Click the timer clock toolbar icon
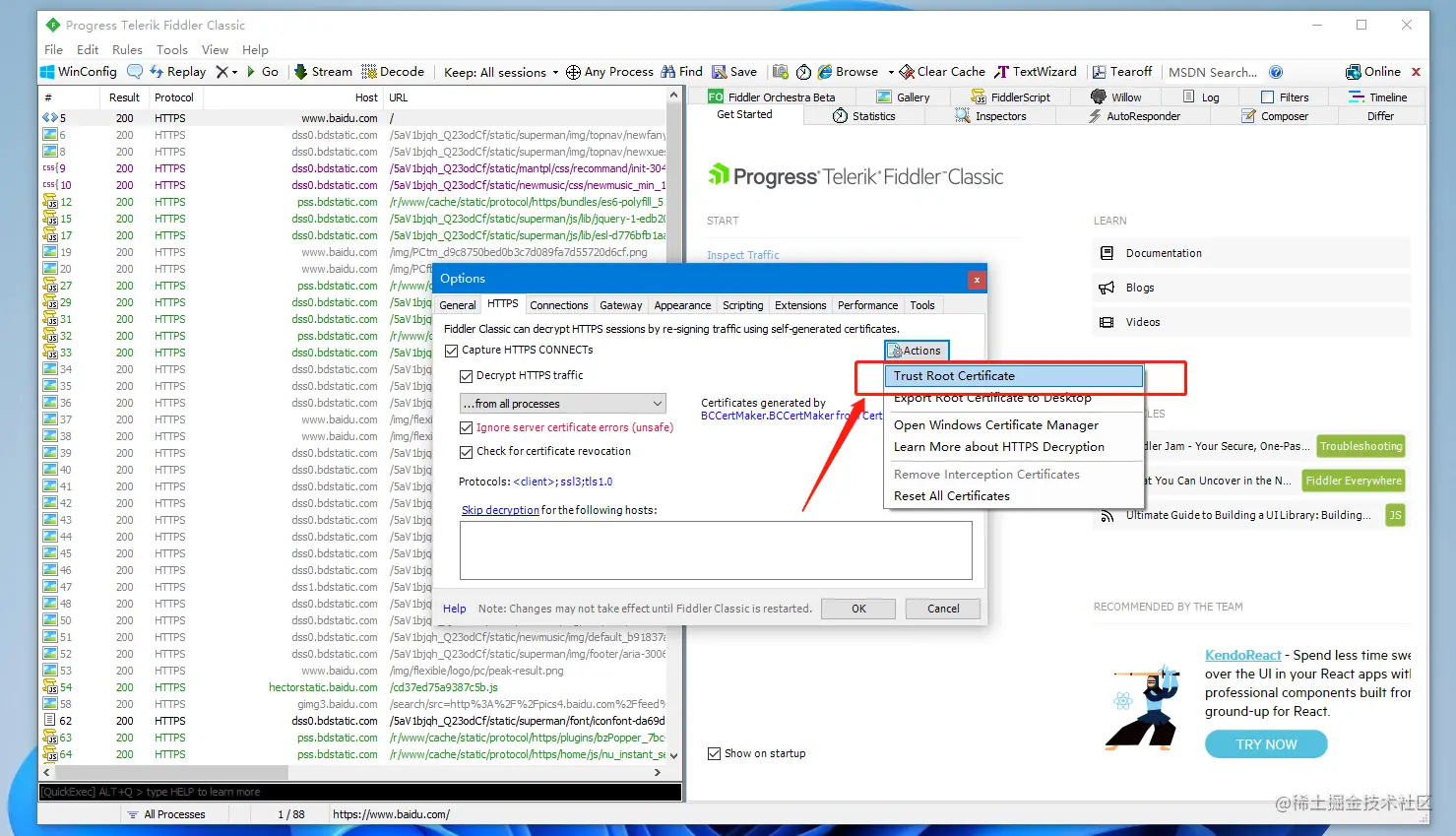The height and width of the screenshot is (836, 1456). click(803, 72)
